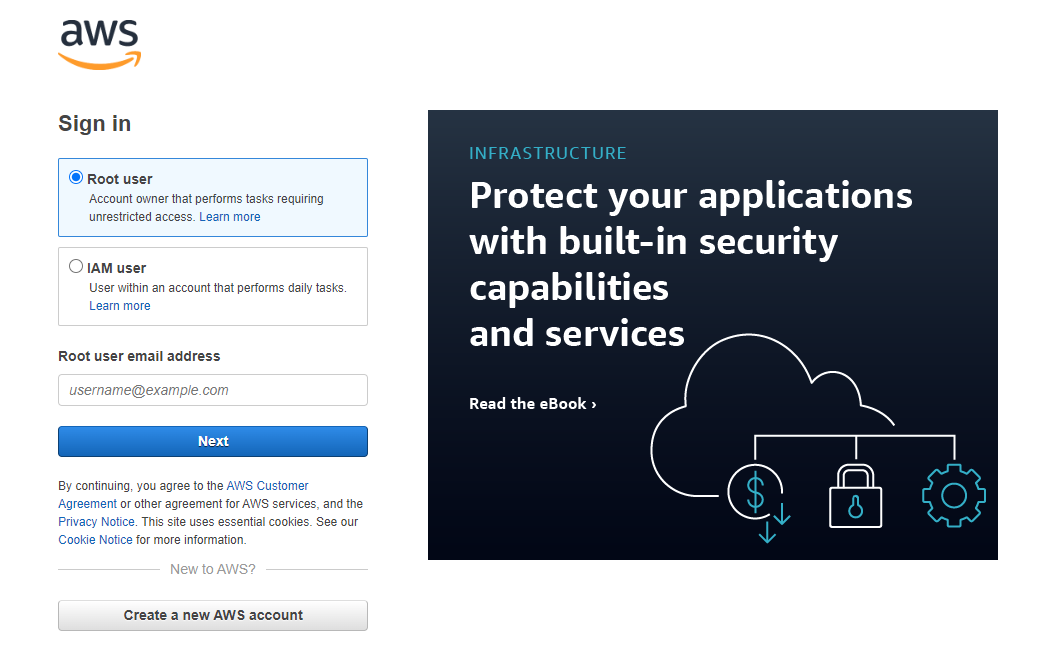Select the IAM user radio button

[76, 266]
